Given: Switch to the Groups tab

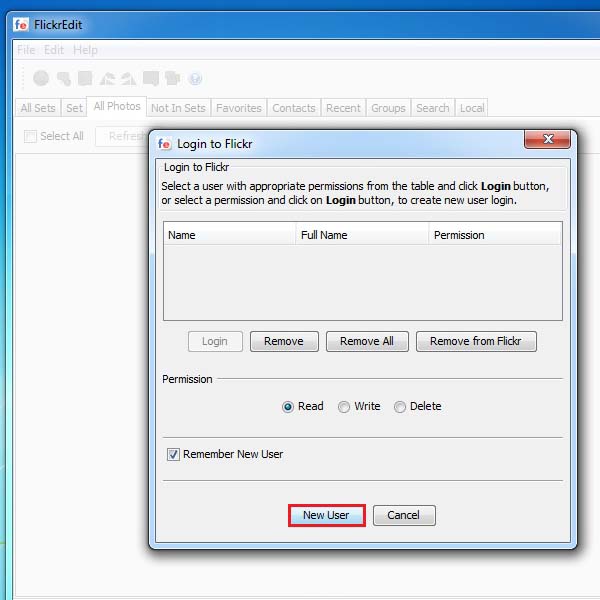Looking at the screenshot, I should point(388,108).
